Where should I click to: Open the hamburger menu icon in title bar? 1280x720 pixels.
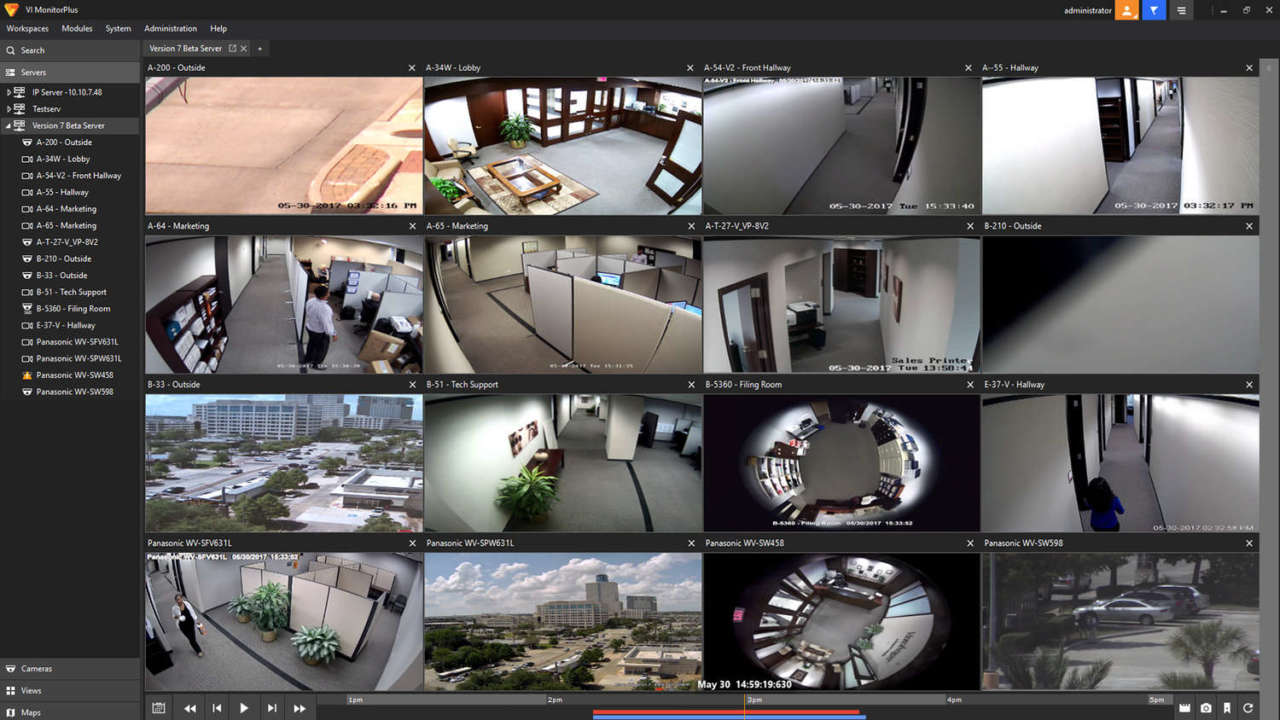pos(1181,10)
